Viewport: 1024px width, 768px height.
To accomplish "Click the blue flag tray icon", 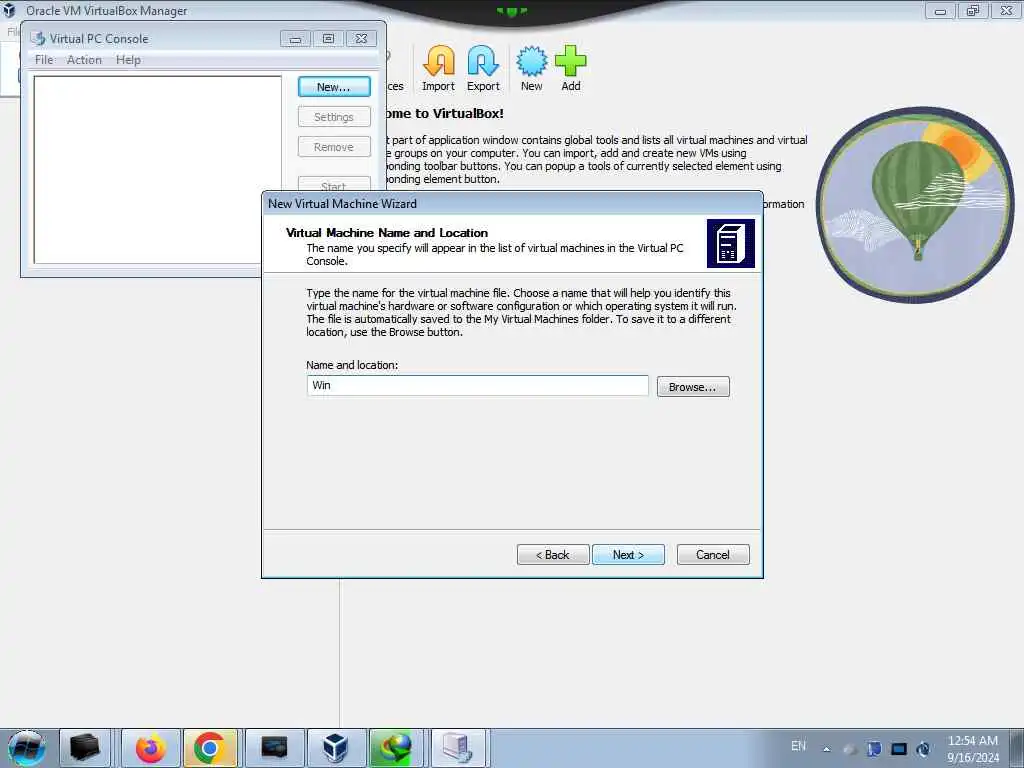I will [874, 748].
